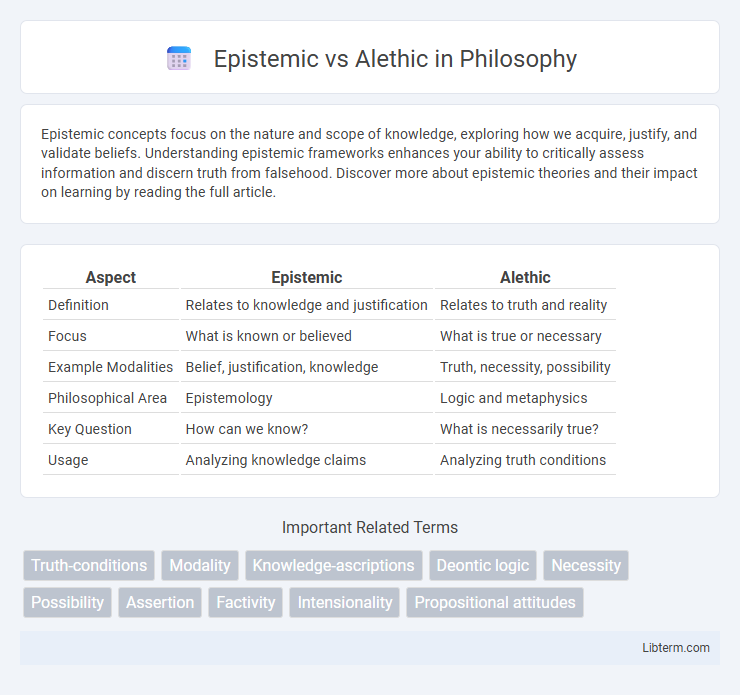Image resolution: width=740 pixels, height=695 pixels.
Task: Click the Epistemic column header
Action: pyautogui.click(x=307, y=277)
